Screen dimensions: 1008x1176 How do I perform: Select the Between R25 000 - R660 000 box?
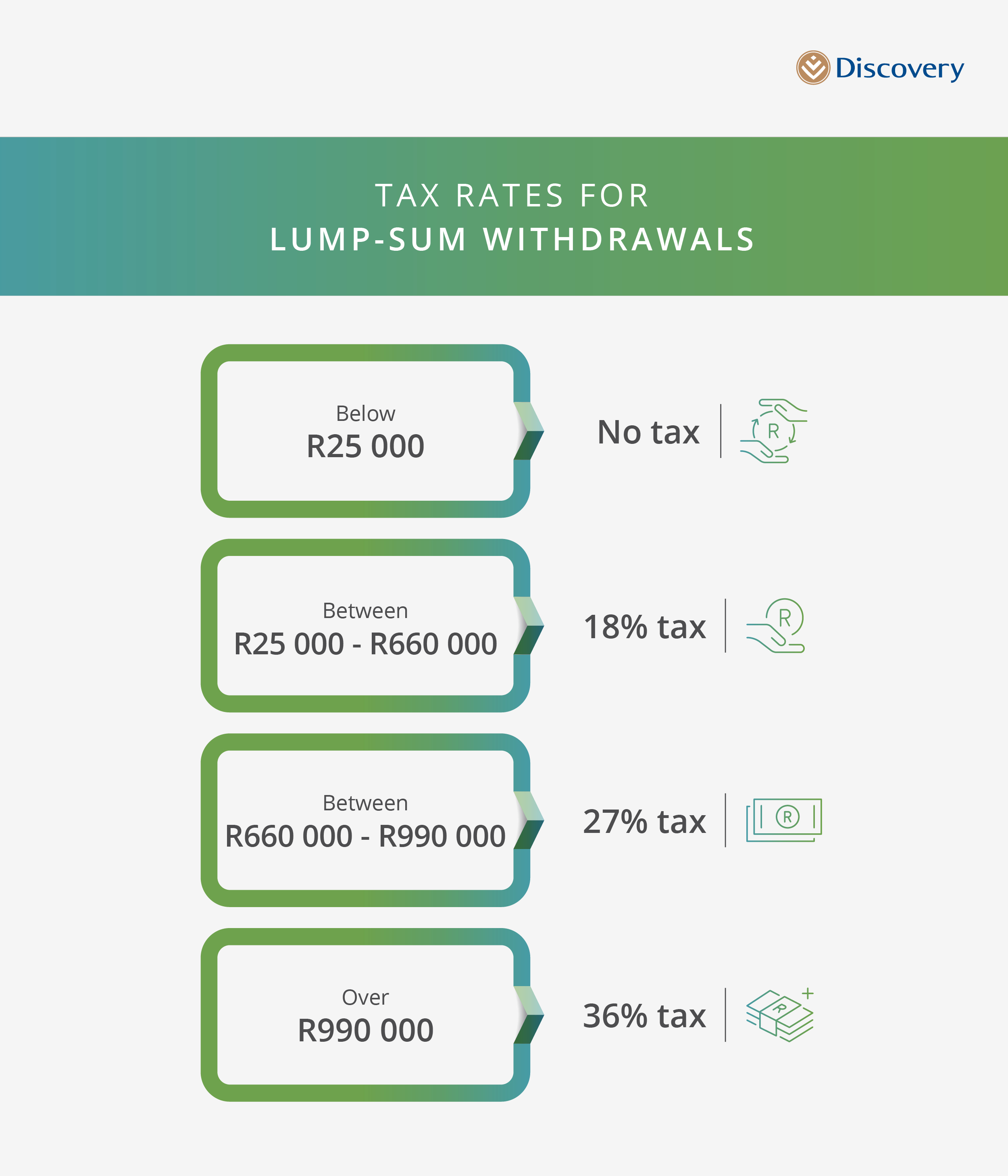[x=365, y=626]
